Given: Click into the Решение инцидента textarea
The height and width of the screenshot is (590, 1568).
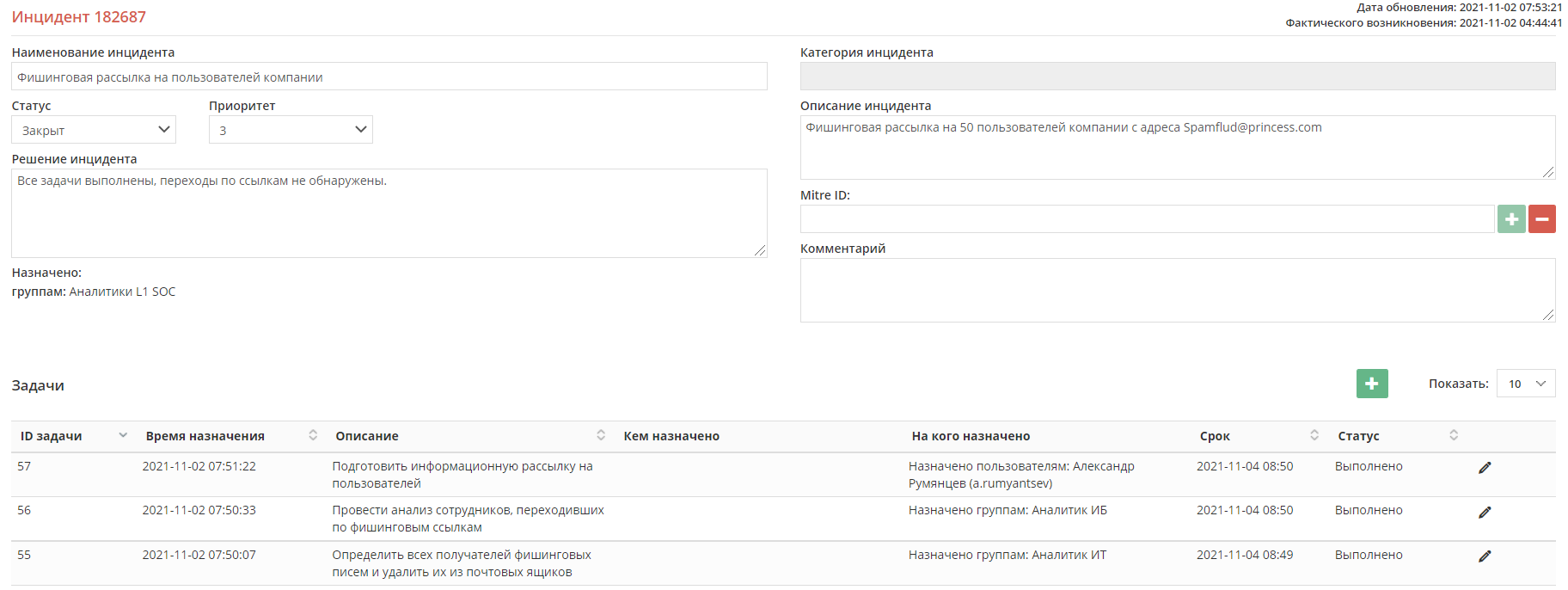Looking at the screenshot, I should click(x=389, y=213).
